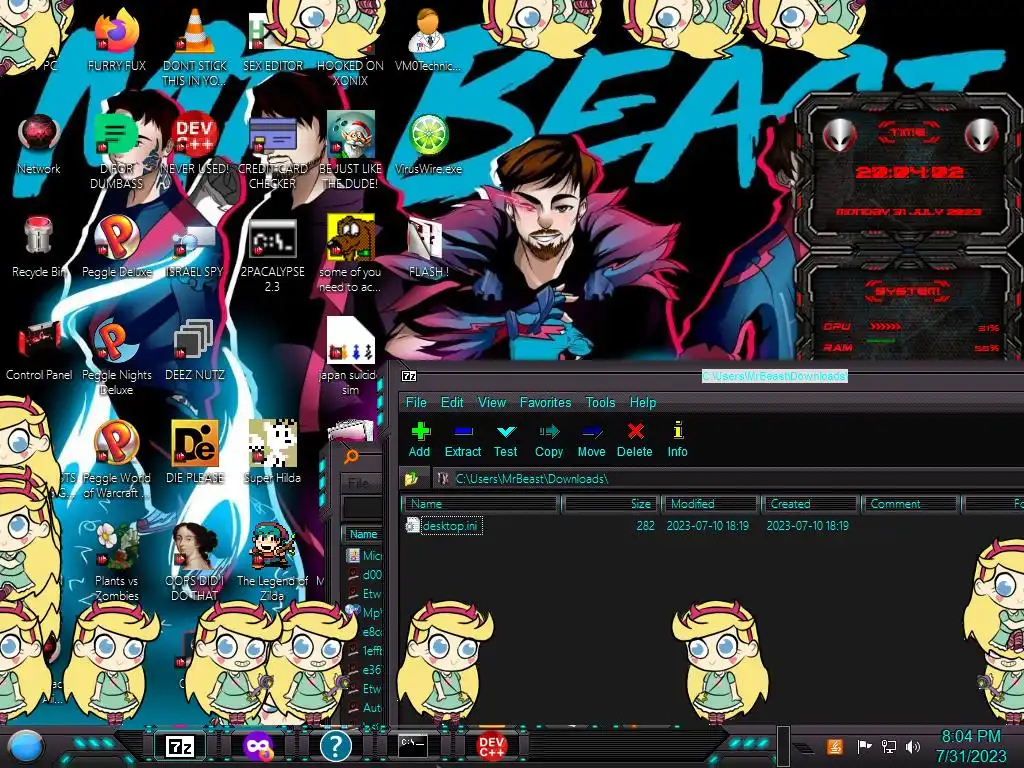Select the VirusWire.exe lime icon

click(x=428, y=144)
